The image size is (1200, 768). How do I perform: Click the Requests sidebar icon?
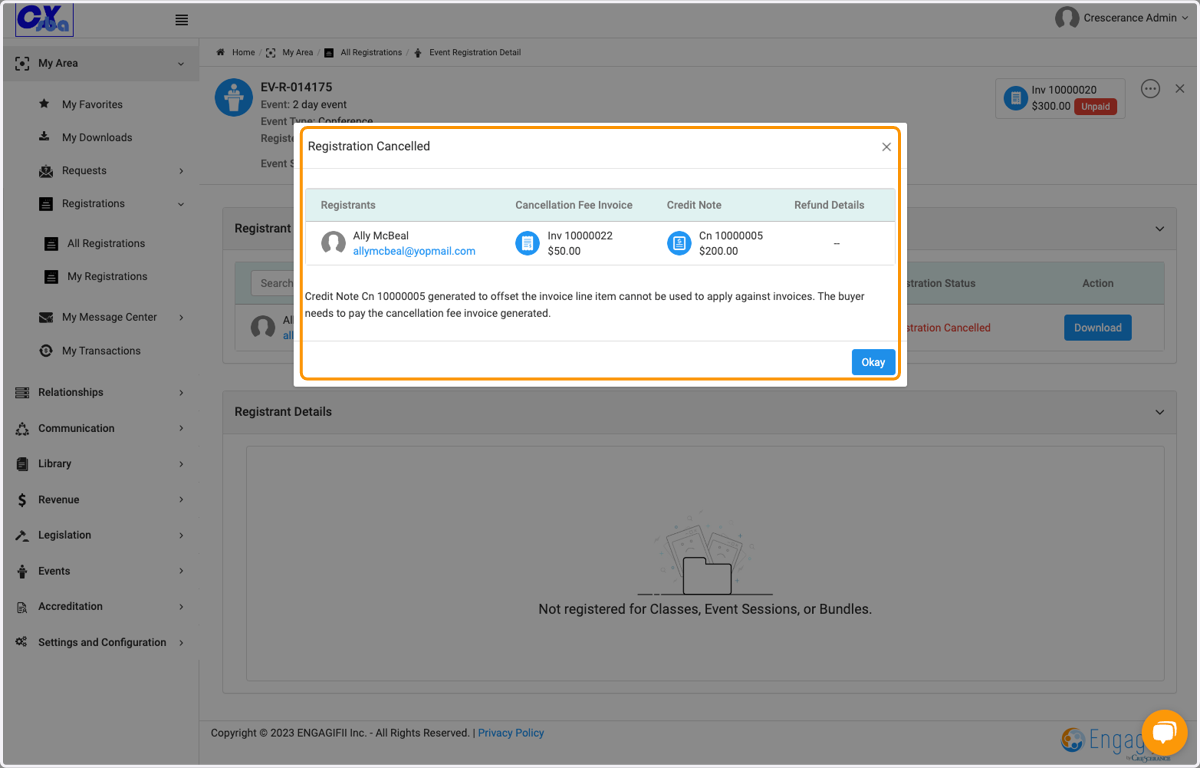point(46,171)
